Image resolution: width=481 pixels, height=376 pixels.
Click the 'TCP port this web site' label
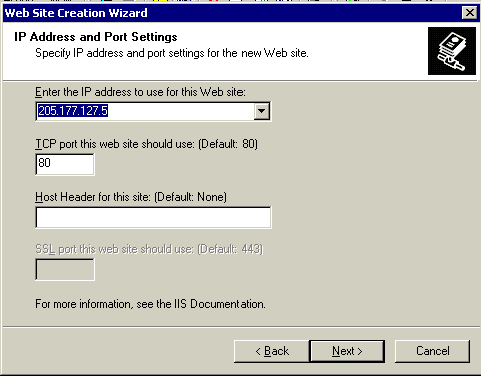click(x=146, y=144)
